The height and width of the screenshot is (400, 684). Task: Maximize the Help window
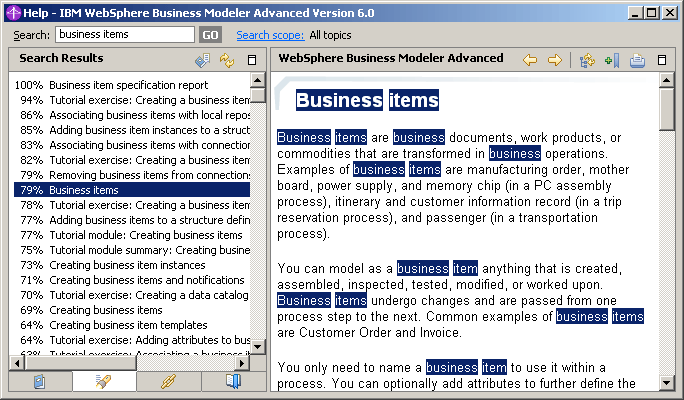coord(651,13)
